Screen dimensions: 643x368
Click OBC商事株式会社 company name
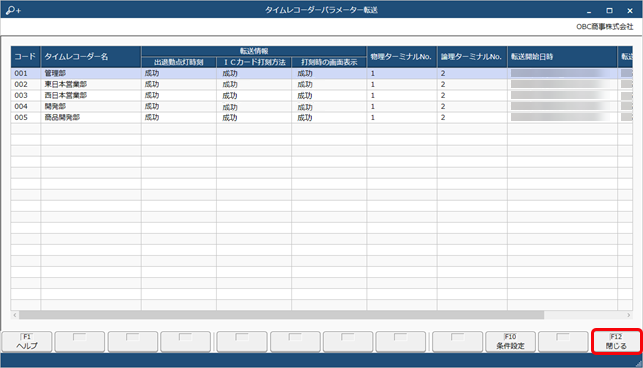coord(604,27)
